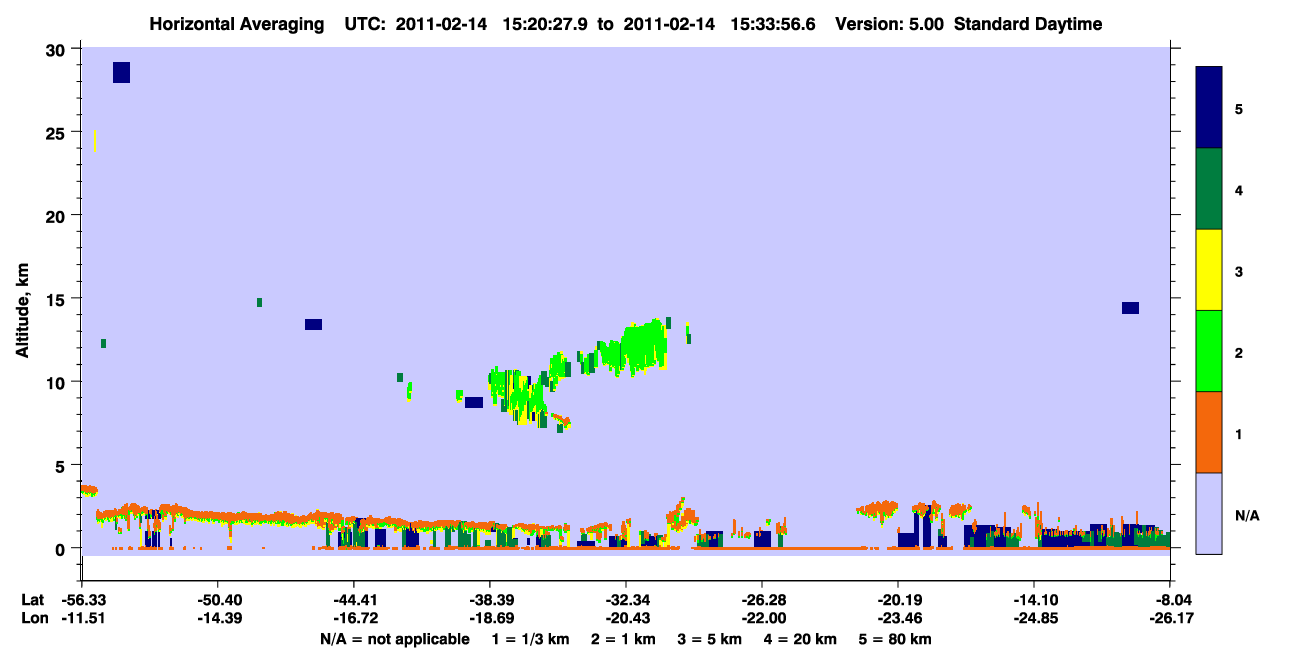Click longitude value -24.85
The image size is (1300, 667).
(x=1034, y=618)
